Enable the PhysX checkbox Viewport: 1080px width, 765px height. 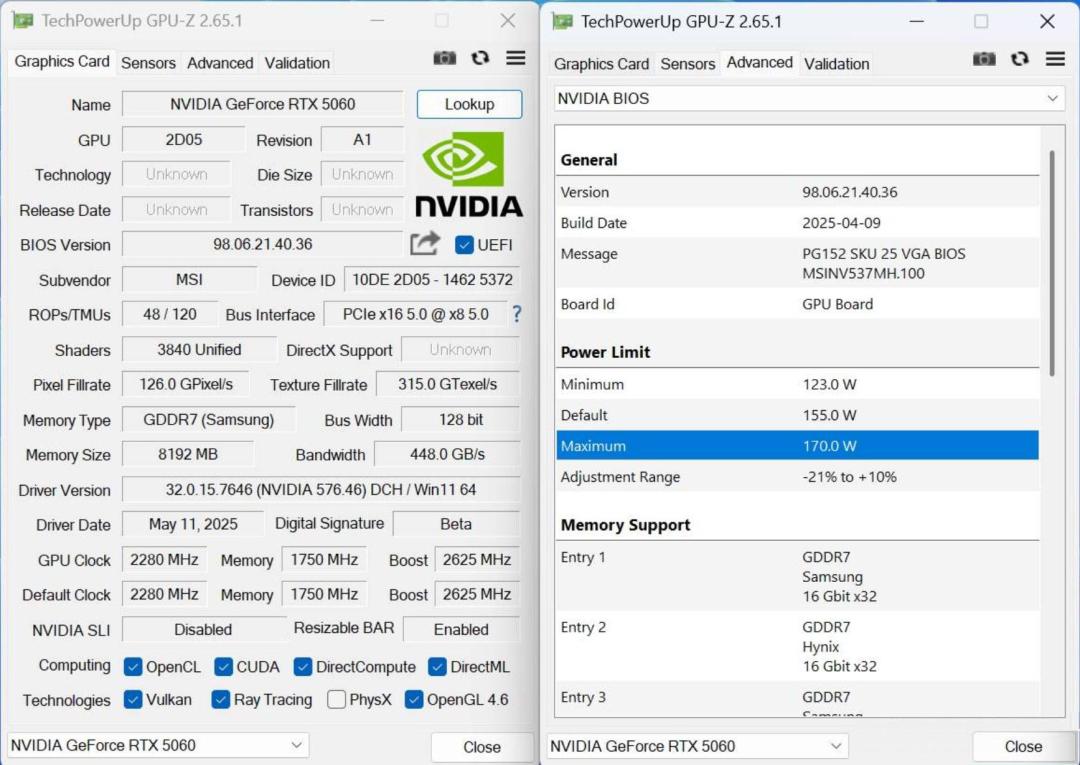pos(336,700)
